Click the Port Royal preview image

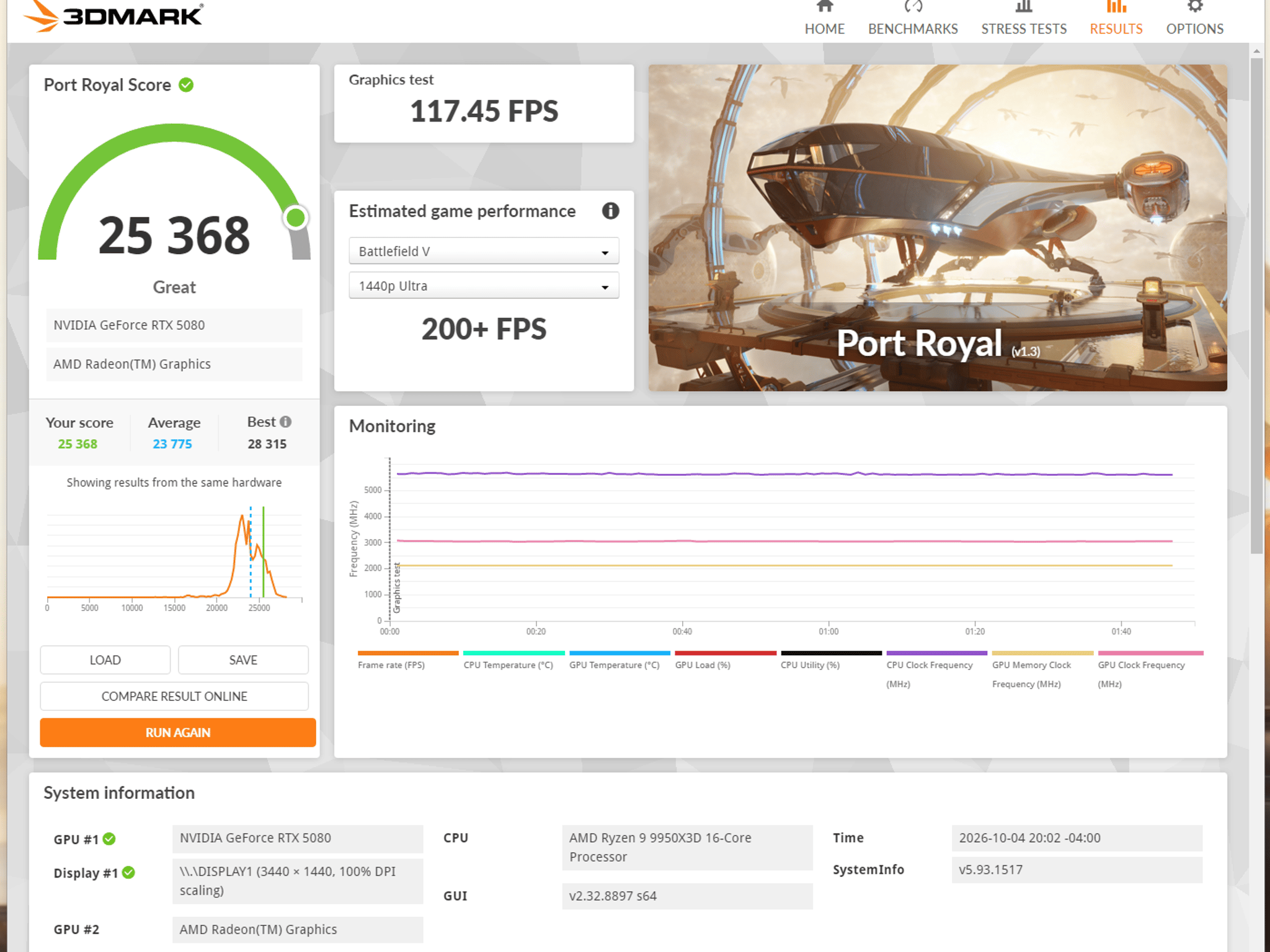938,227
